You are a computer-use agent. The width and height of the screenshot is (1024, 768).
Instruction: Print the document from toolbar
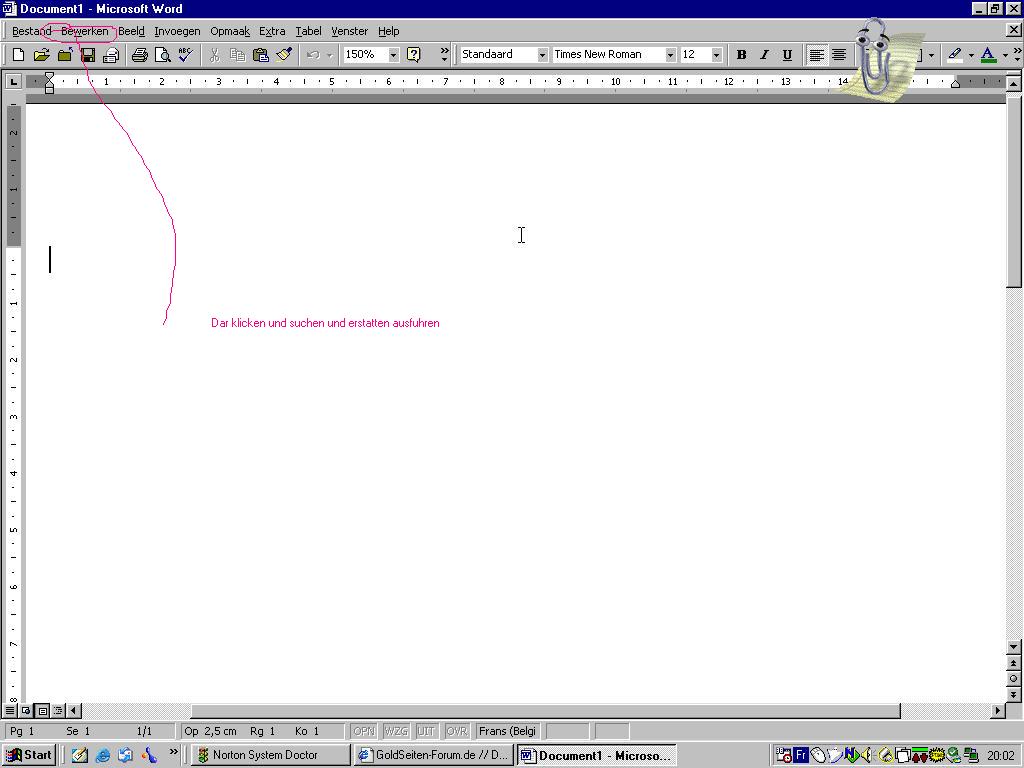[x=139, y=55]
